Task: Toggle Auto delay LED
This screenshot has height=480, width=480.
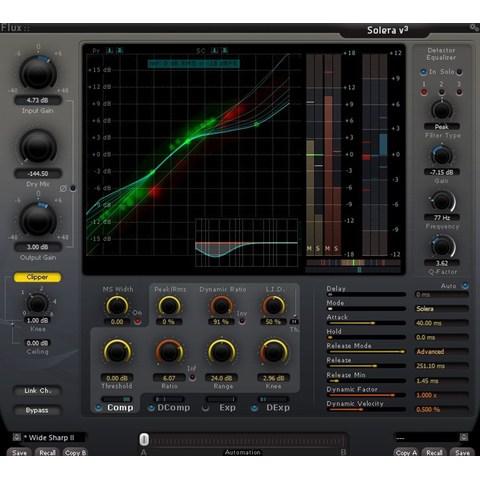Action: (465, 286)
